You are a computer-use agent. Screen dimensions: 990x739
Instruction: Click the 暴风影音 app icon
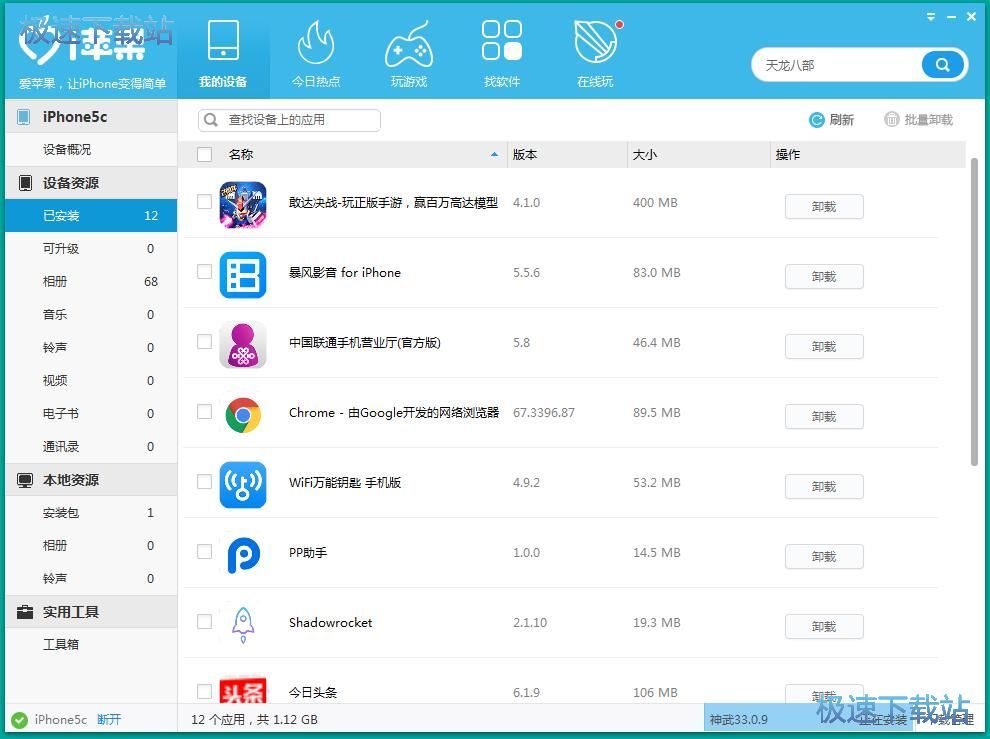click(x=243, y=275)
